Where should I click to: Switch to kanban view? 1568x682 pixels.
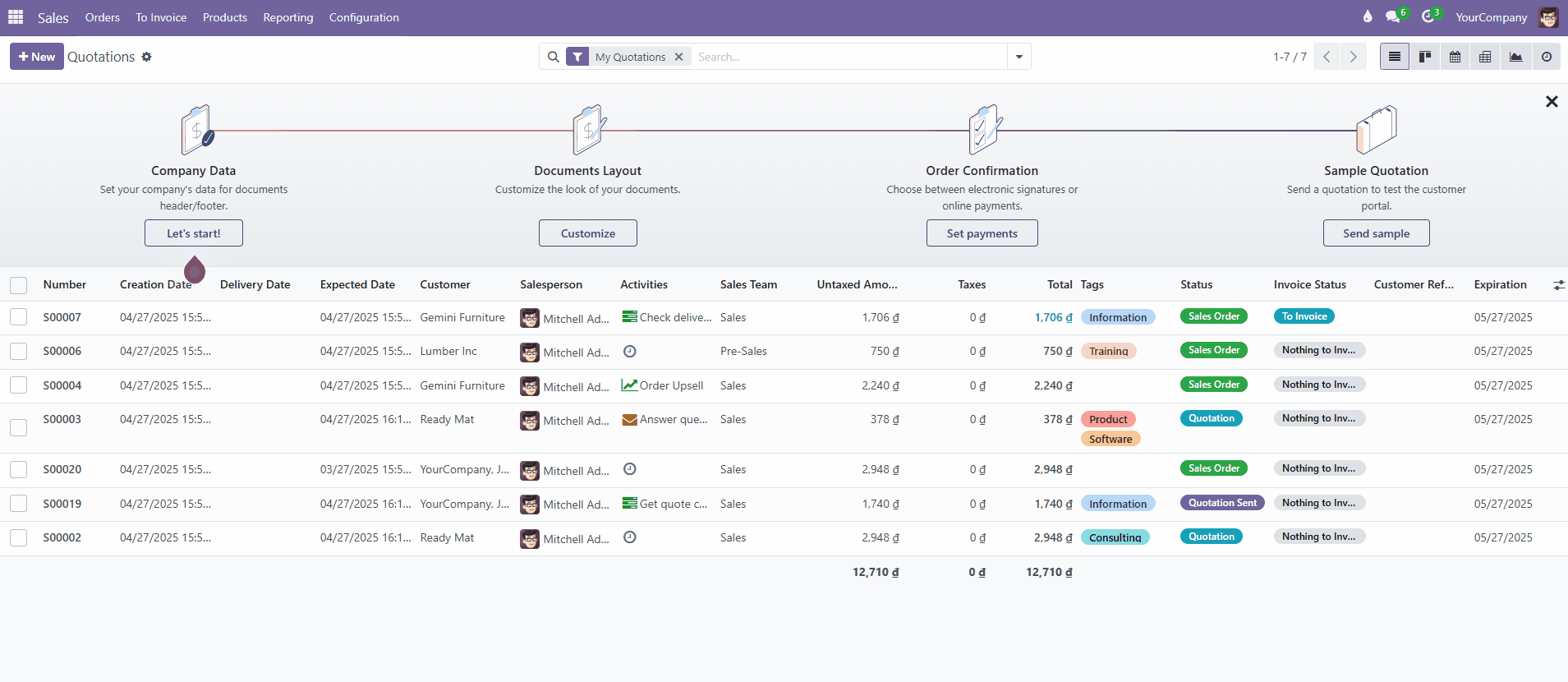(1425, 57)
